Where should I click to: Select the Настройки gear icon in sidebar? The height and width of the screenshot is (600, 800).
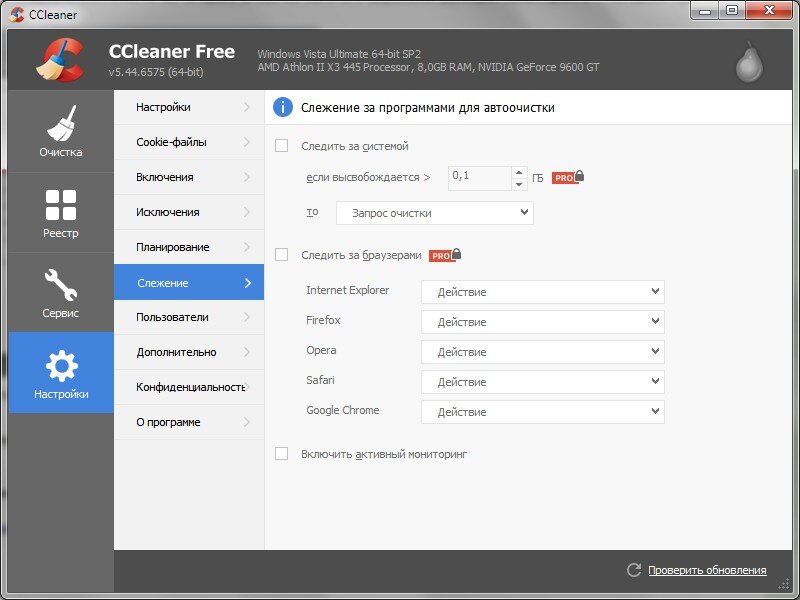pos(61,373)
